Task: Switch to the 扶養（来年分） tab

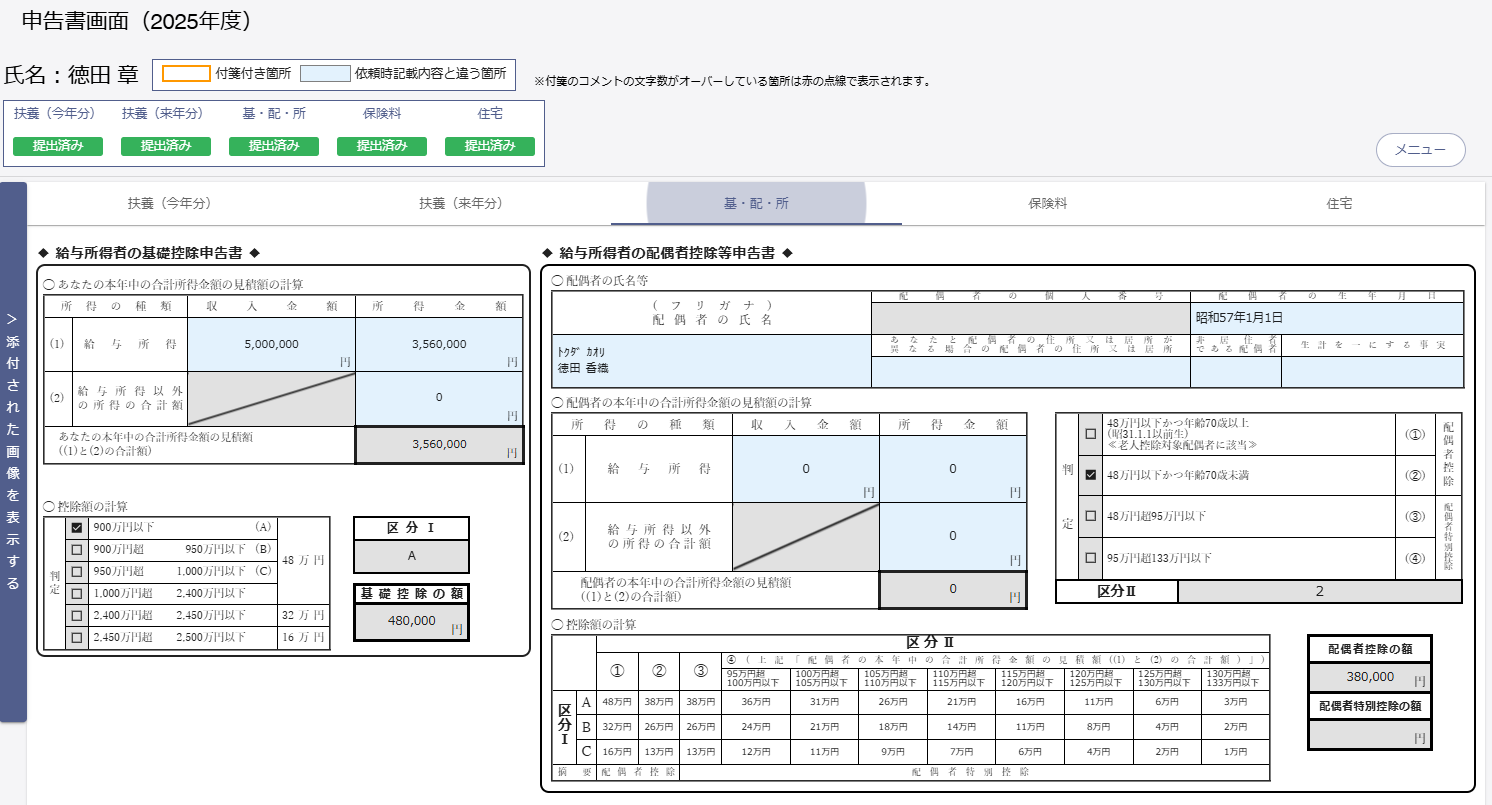Action: [x=461, y=203]
